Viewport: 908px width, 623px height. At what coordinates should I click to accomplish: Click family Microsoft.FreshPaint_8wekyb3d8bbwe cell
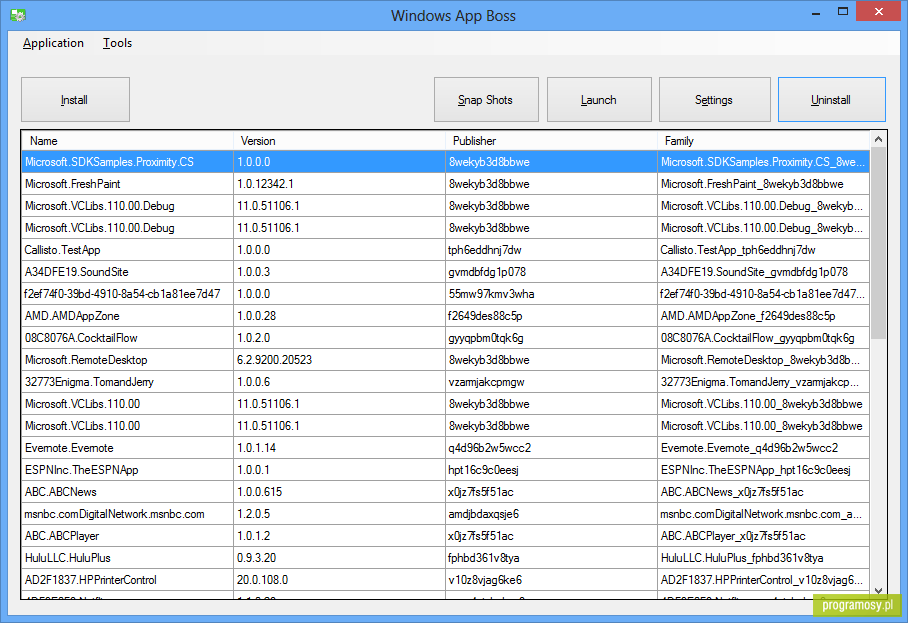[763, 184]
